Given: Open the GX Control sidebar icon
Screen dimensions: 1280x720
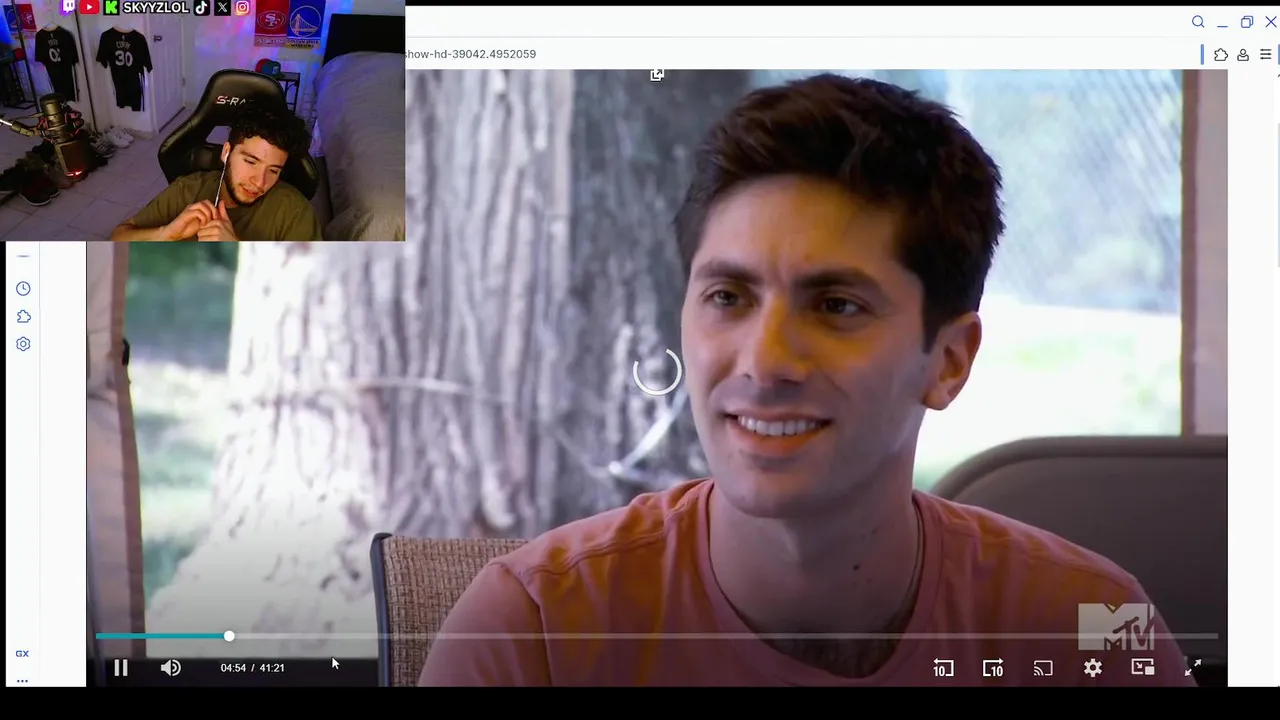Looking at the screenshot, I should [22, 653].
